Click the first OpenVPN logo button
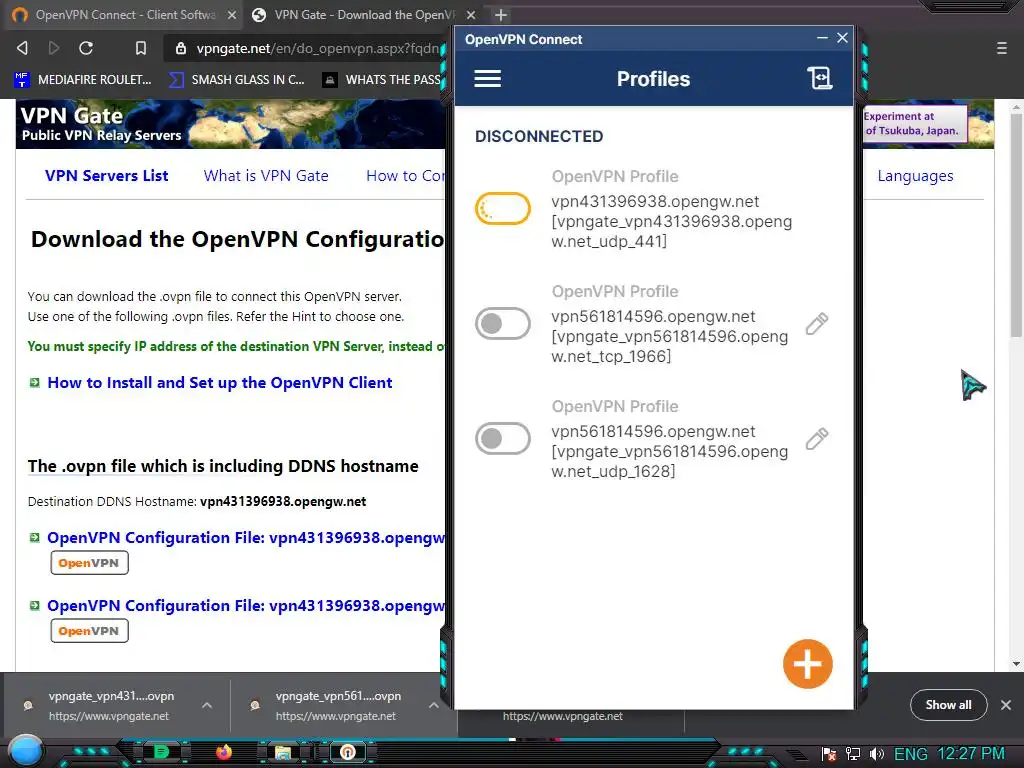This screenshot has height=768, width=1024. pyautogui.click(x=89, y=563)
